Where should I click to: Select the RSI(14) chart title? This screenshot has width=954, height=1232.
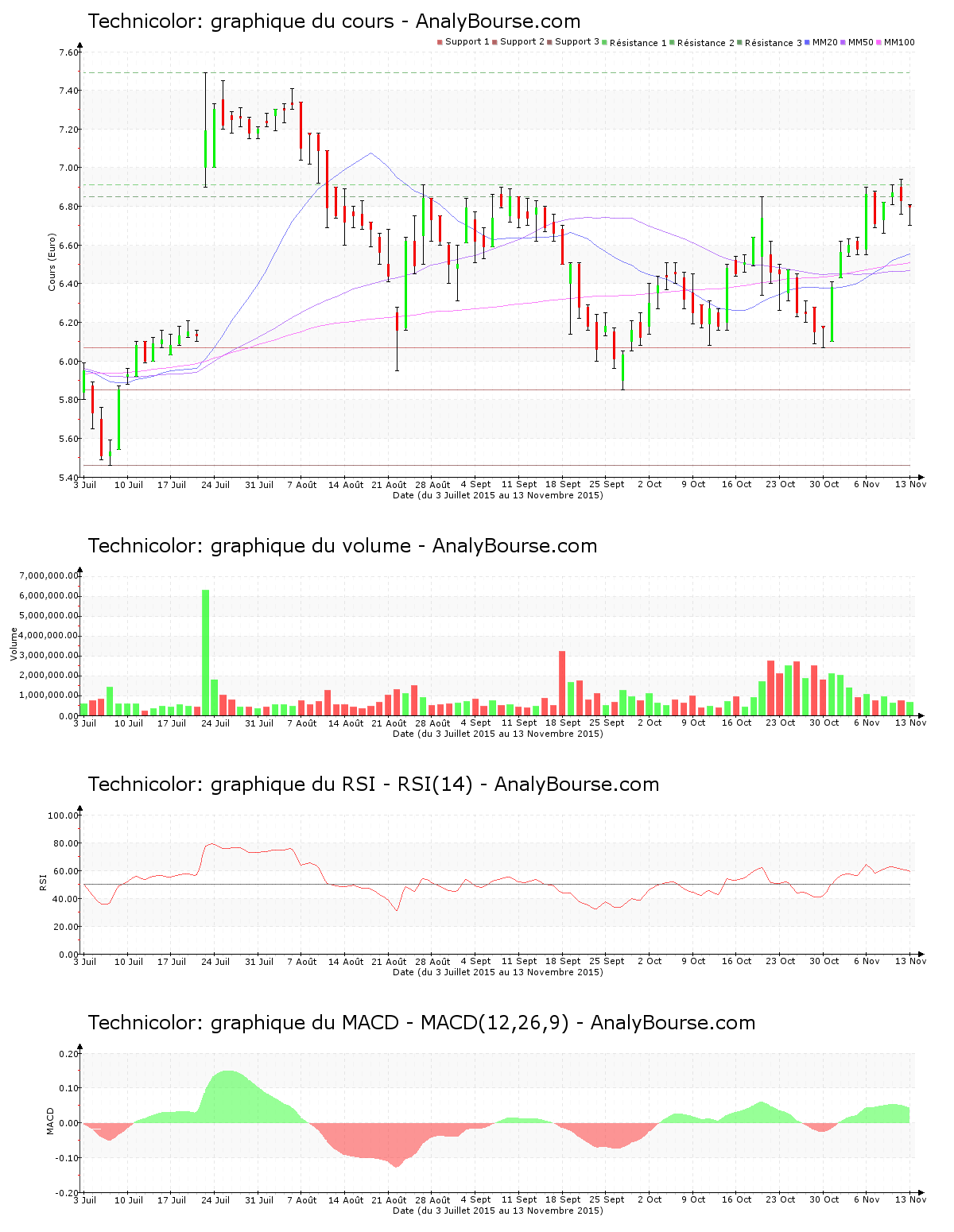(x=373, y=785)
